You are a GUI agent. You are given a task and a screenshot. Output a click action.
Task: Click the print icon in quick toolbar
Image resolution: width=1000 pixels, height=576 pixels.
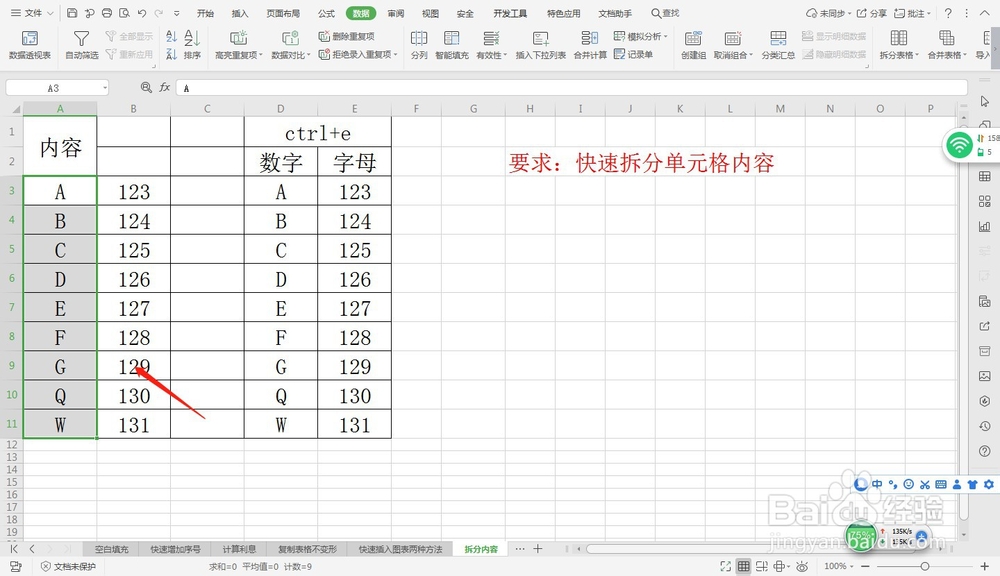point(107,13)
